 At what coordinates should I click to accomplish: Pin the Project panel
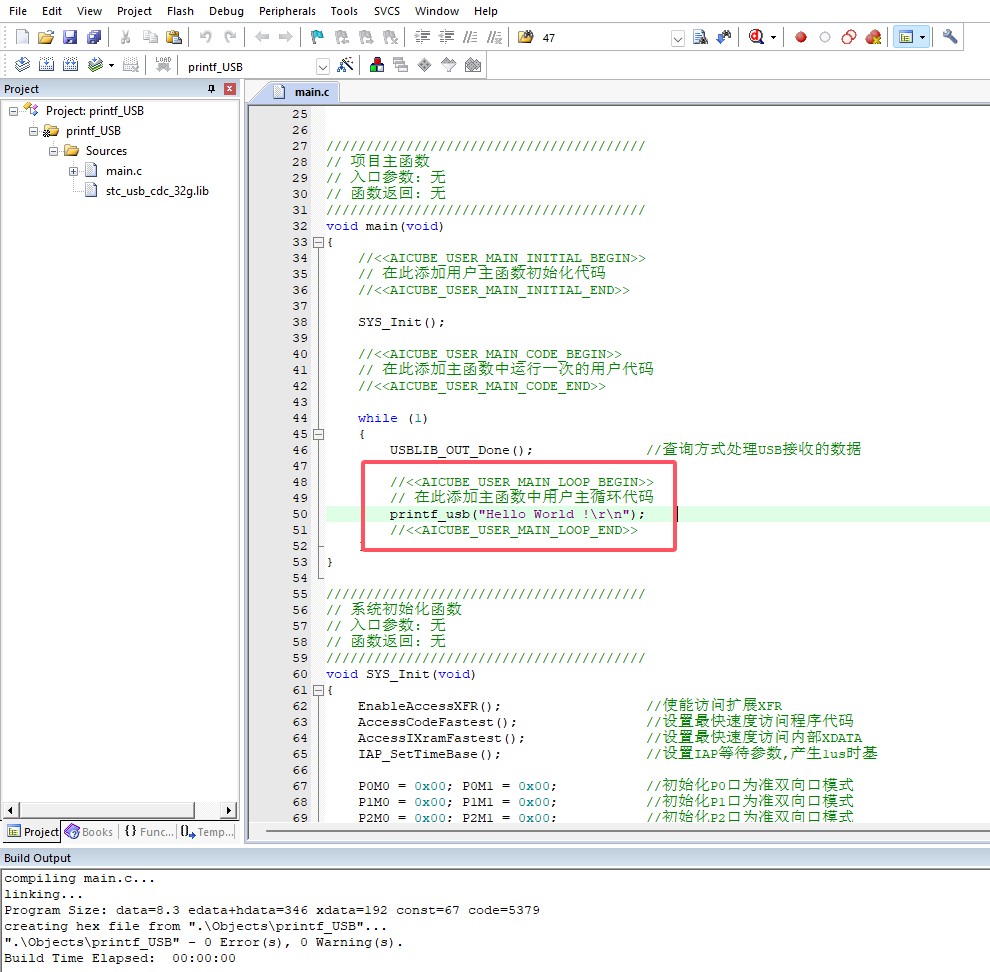point(212,89)
